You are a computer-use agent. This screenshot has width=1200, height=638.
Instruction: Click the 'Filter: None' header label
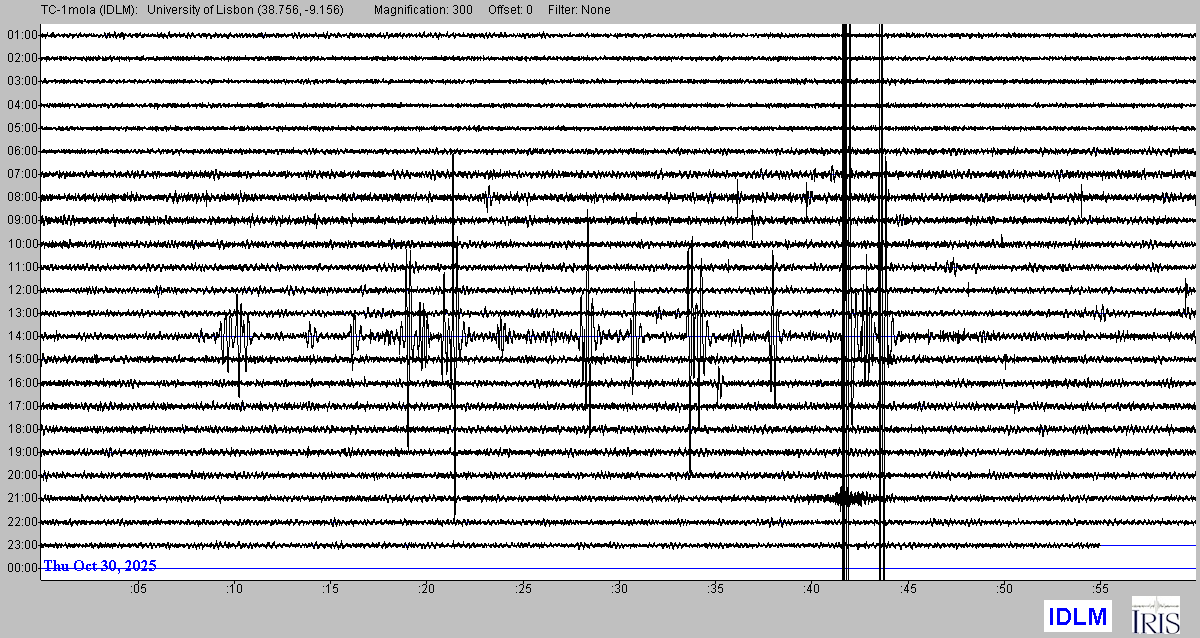tap(579, 10)
